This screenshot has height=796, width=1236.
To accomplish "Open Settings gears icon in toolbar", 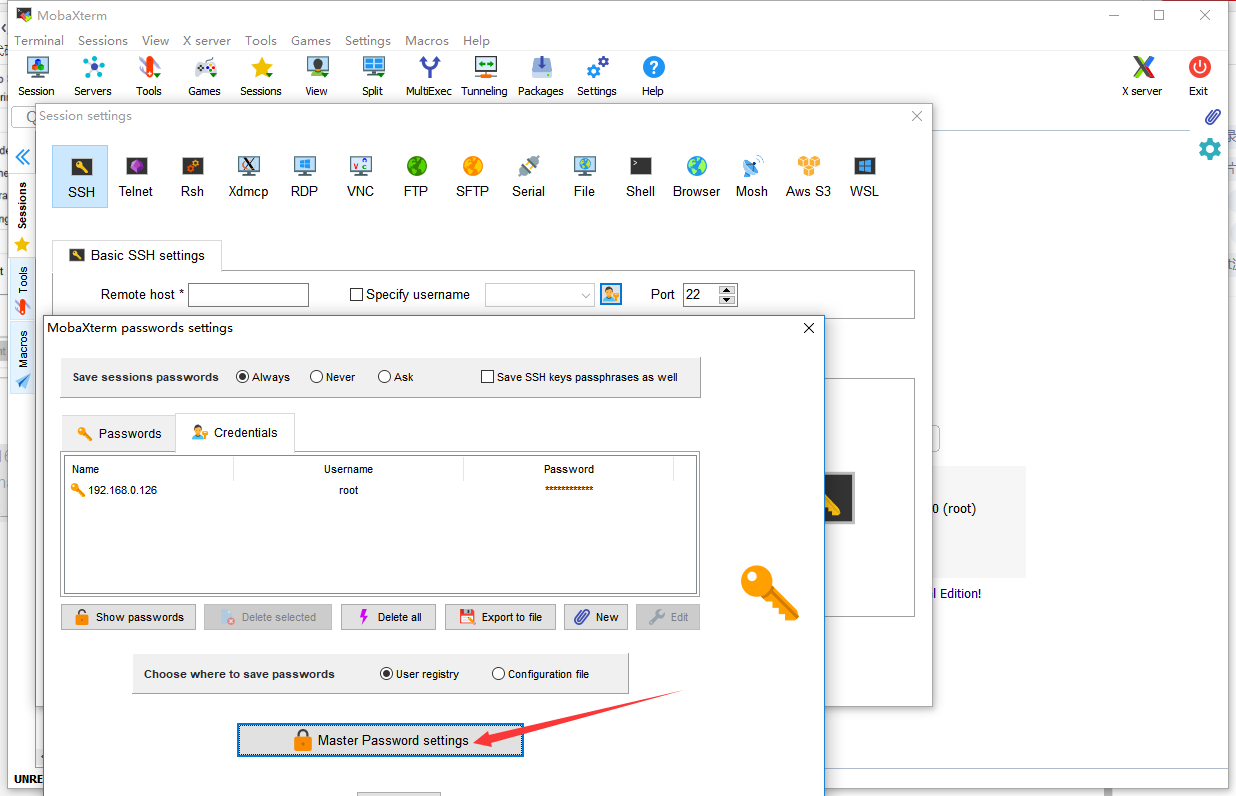I will [597, 76].
